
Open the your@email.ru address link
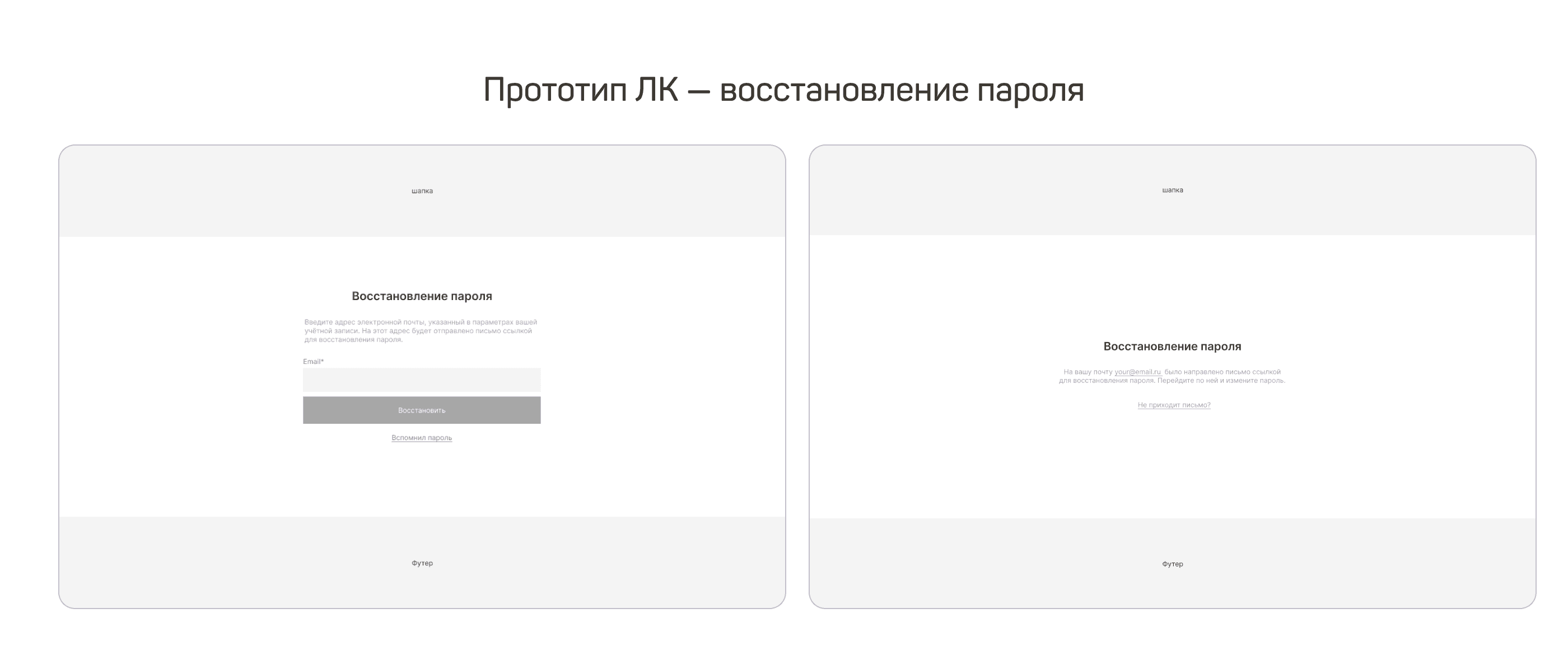point(1137,372)
